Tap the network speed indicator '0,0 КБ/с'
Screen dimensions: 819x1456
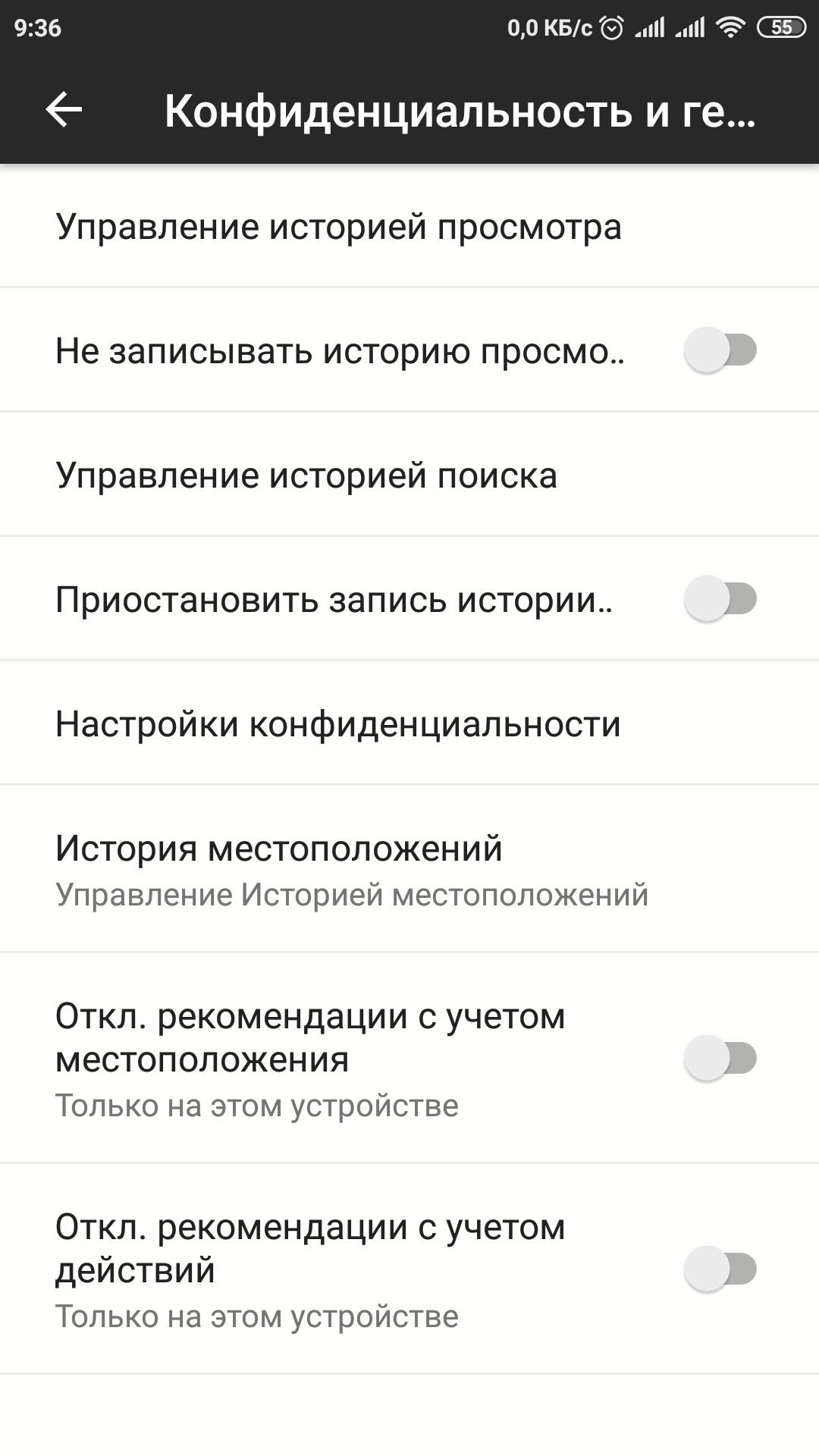550,28
